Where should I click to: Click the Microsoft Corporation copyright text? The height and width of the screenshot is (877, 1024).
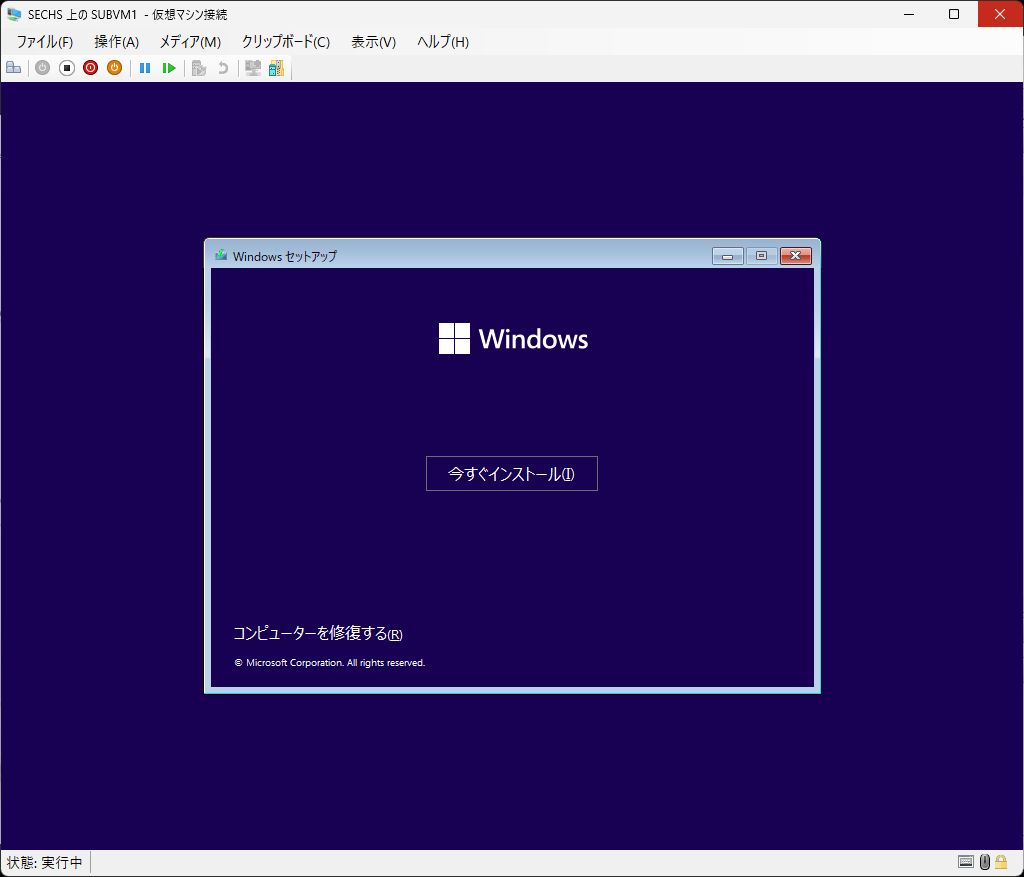click(x=330, y=662)
